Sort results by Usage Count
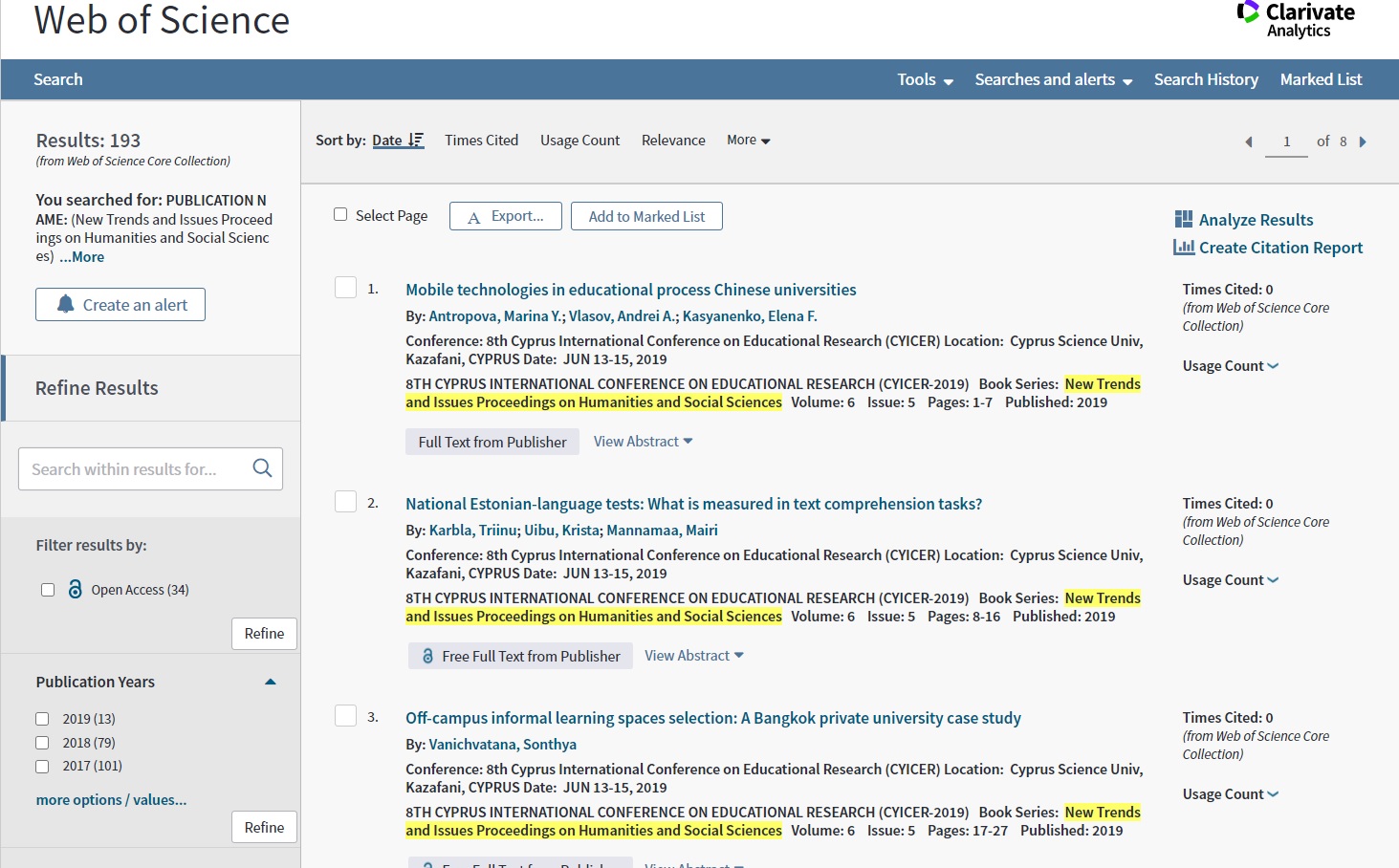This screenshot has width=1399, height=868. [x=579, y=140]
